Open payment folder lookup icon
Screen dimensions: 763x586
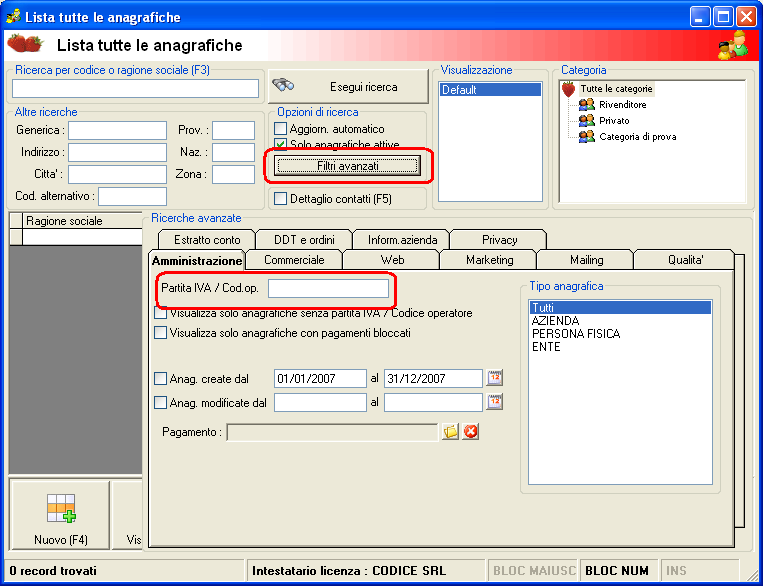451,431
